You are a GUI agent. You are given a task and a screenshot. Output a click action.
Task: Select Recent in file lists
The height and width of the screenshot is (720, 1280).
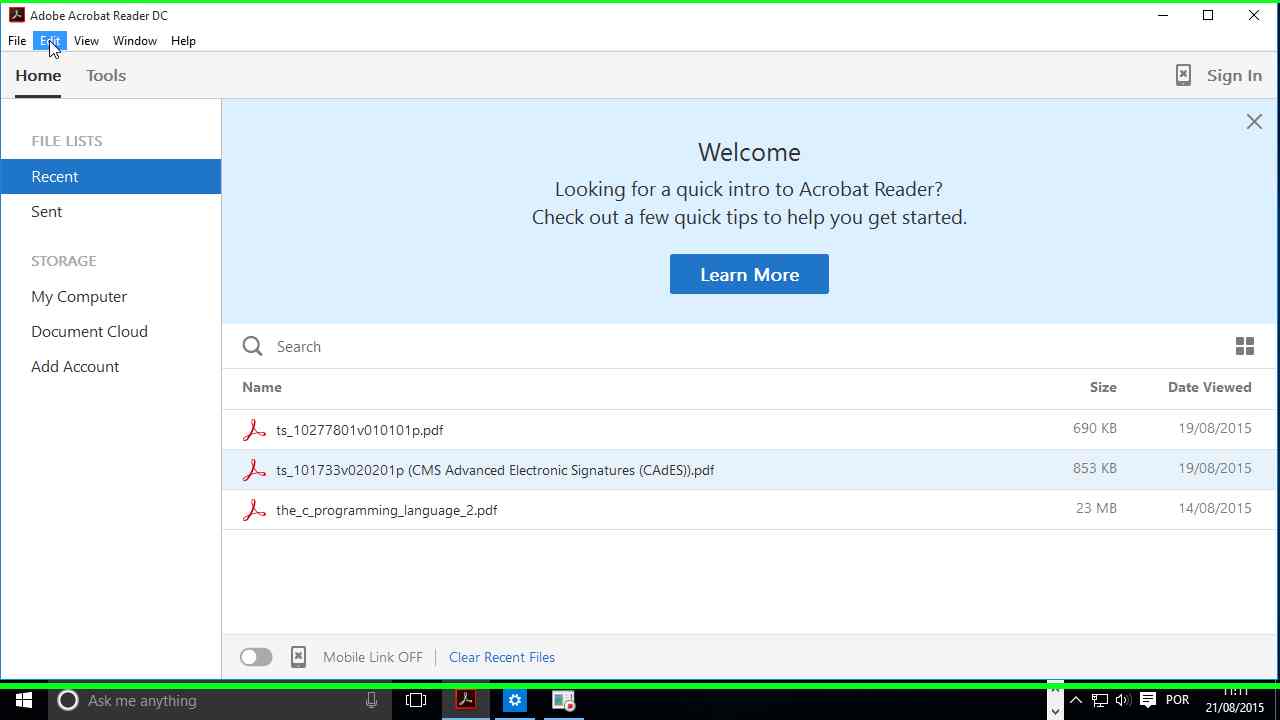111,176
